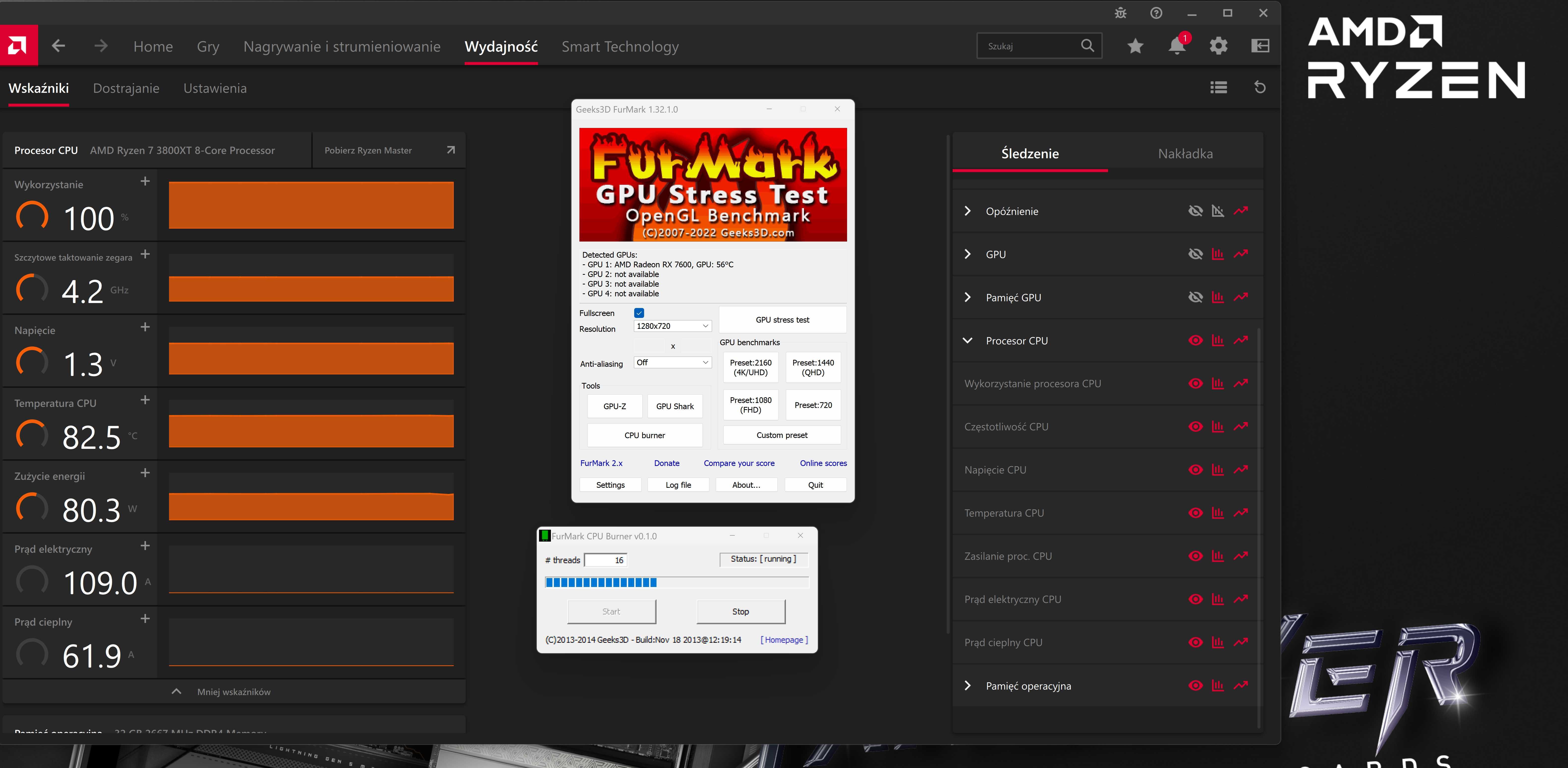The image size is (1568, 768).
Task: Expand the Opóźnienie section chevron
Action: pos(967,211)
